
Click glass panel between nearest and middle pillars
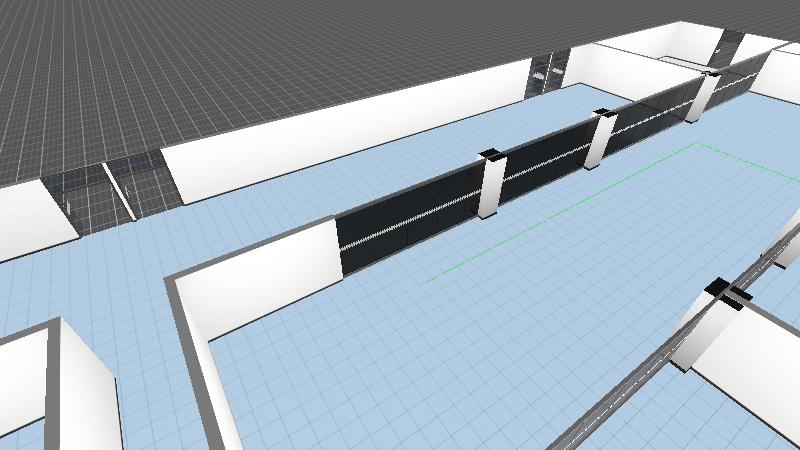pyautogui.click(x=545, y=164)
